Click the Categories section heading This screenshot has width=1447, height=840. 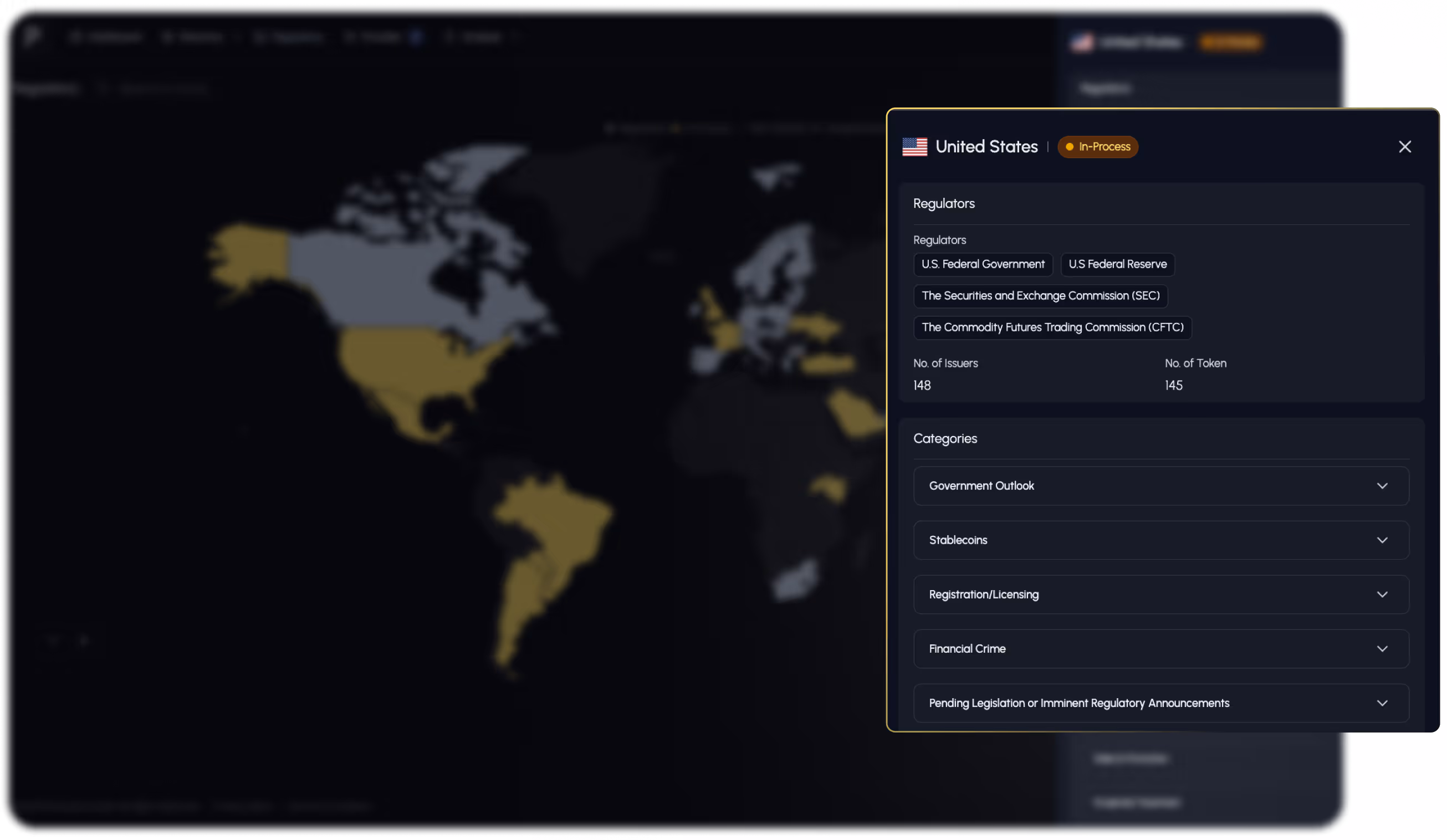pyautogui.click(x=945, y=439)
